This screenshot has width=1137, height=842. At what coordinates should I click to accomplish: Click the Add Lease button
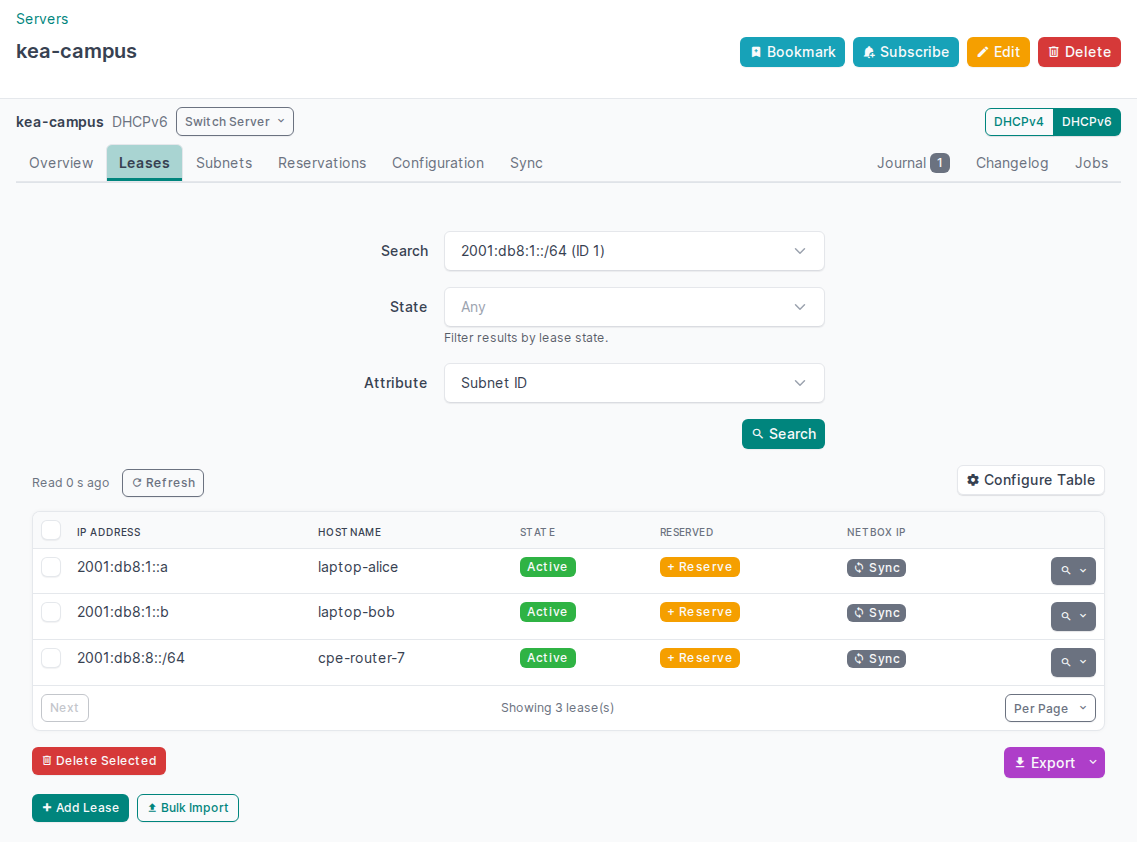pos(80,808)
